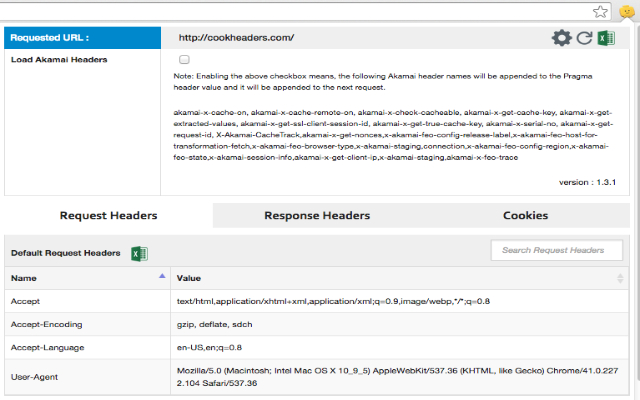Select the Accept-Encoding name cell
The width and height of the screenshot is (640, 400).
(87, 324)
